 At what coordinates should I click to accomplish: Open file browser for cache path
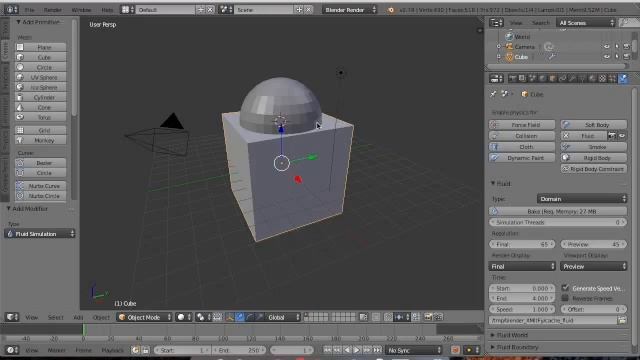click(x=622, y=320)
